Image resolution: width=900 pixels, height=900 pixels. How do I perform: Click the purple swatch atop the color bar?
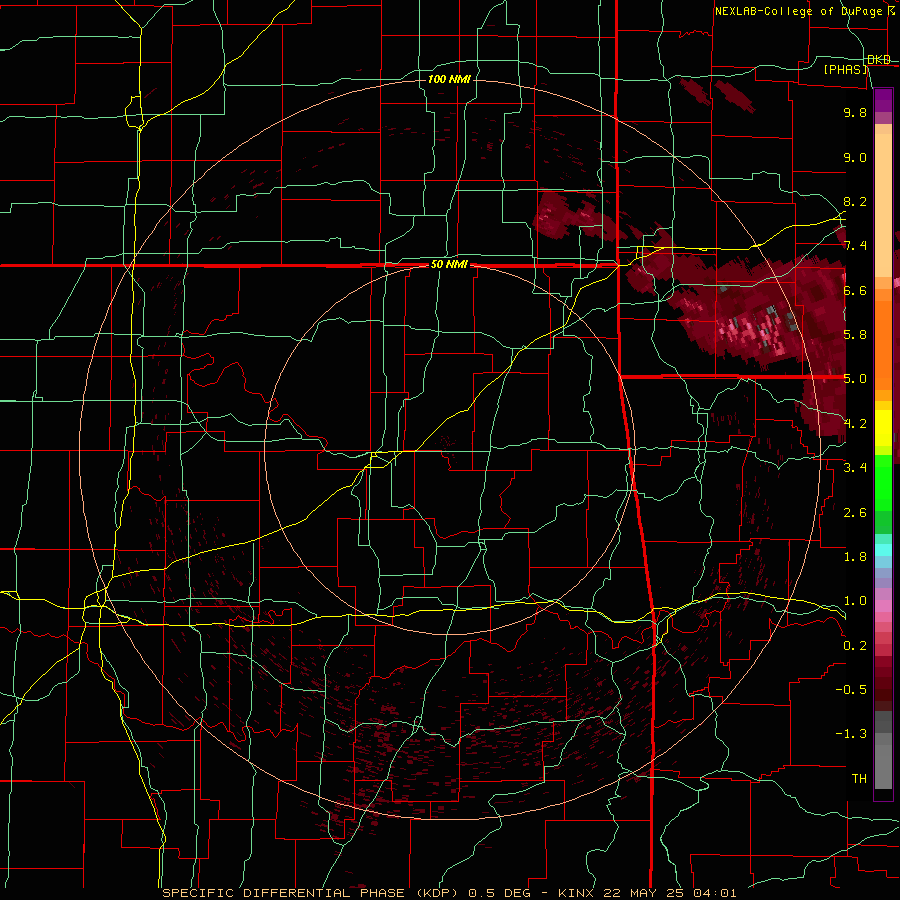(883, 100)
